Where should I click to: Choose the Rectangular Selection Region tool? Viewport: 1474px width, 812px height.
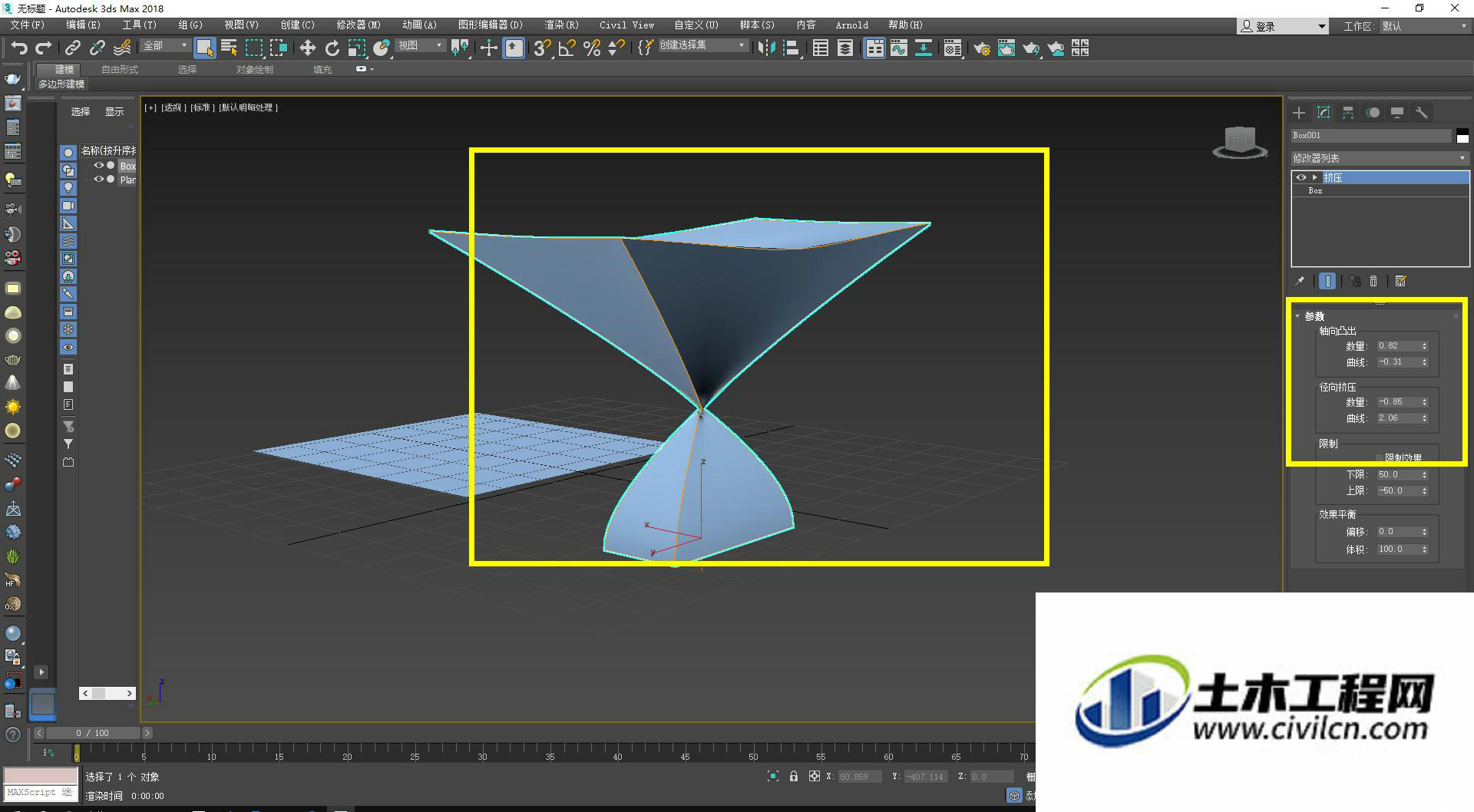point(253,48)
